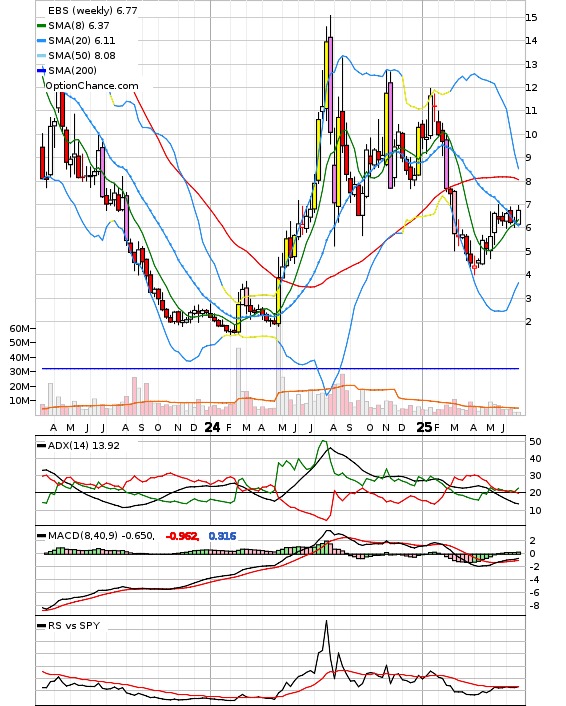The width and height of the screenshot is (566, 706).
Task: Click the red MACD value -0.962
Action: pos(182,536)
